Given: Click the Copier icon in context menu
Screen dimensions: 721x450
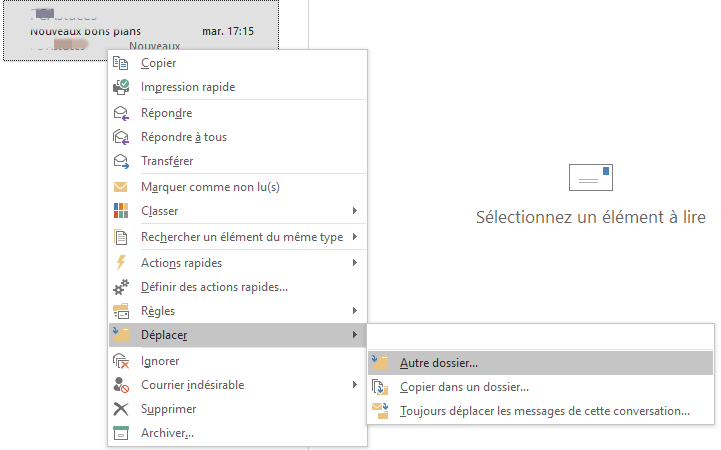Looking at the screenshot, I should point(121,63).
